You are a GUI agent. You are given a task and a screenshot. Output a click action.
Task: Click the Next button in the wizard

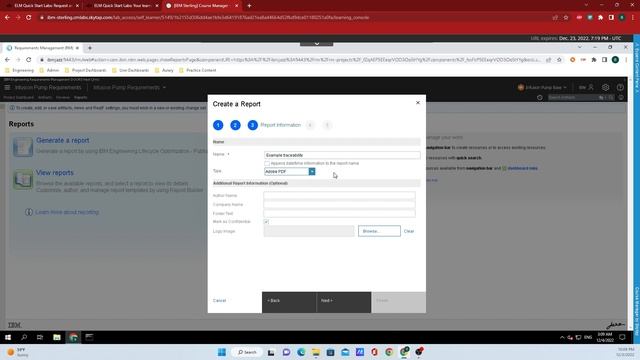click(344, 302)
